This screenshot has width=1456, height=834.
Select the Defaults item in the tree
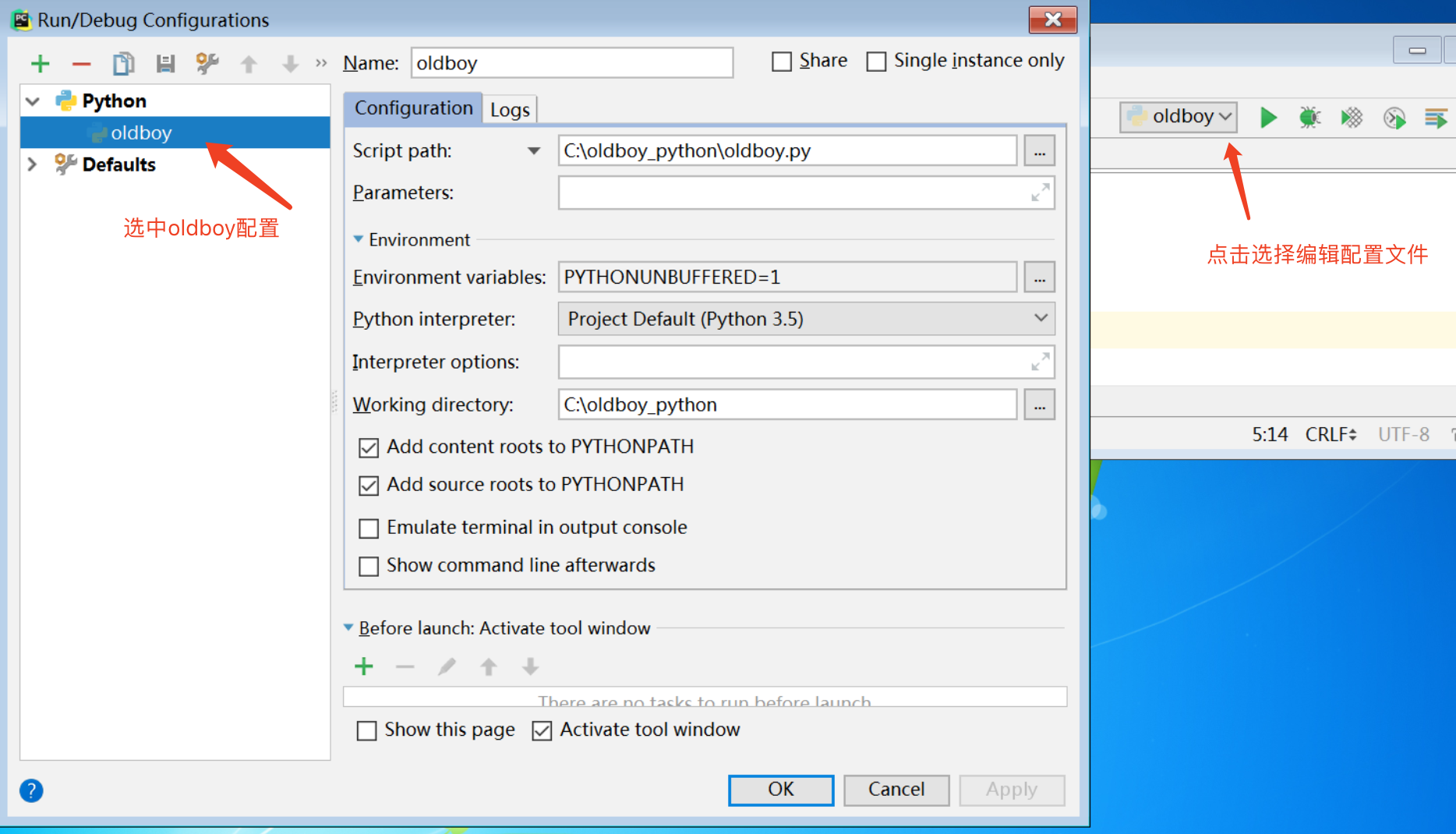coord(118,164)
